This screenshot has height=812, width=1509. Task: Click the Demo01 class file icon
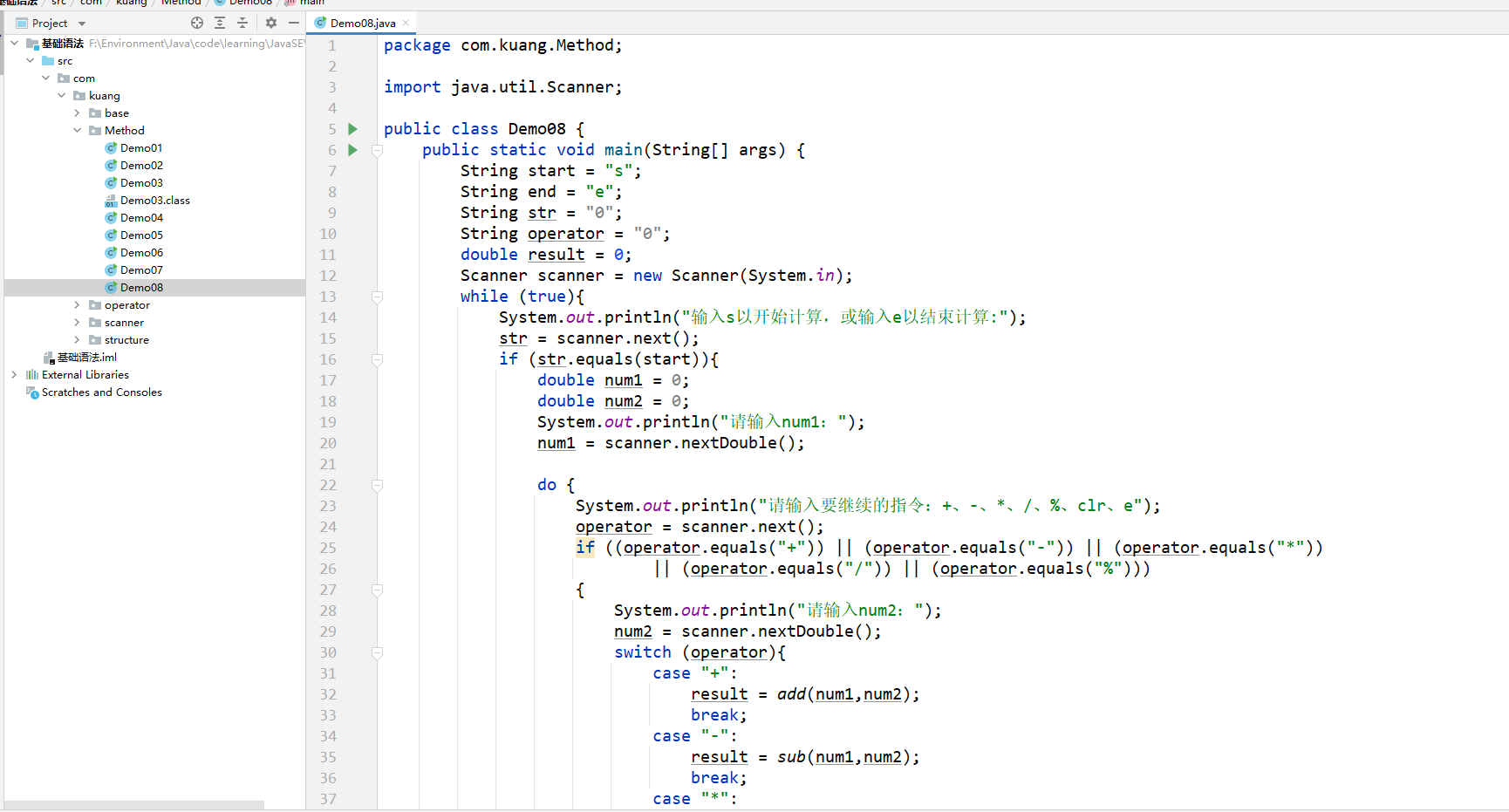(112, 148)
